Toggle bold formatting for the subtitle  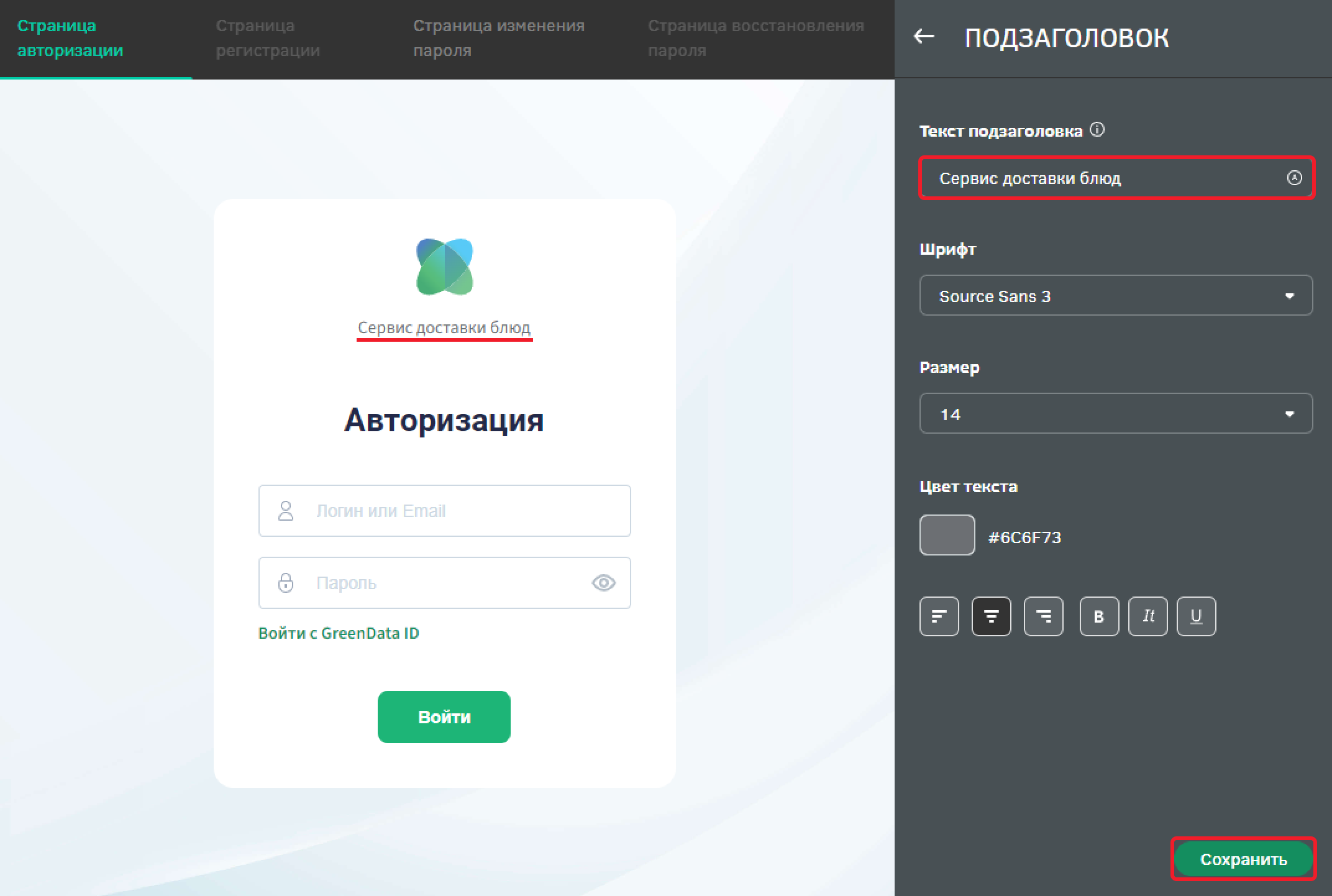1099,616
